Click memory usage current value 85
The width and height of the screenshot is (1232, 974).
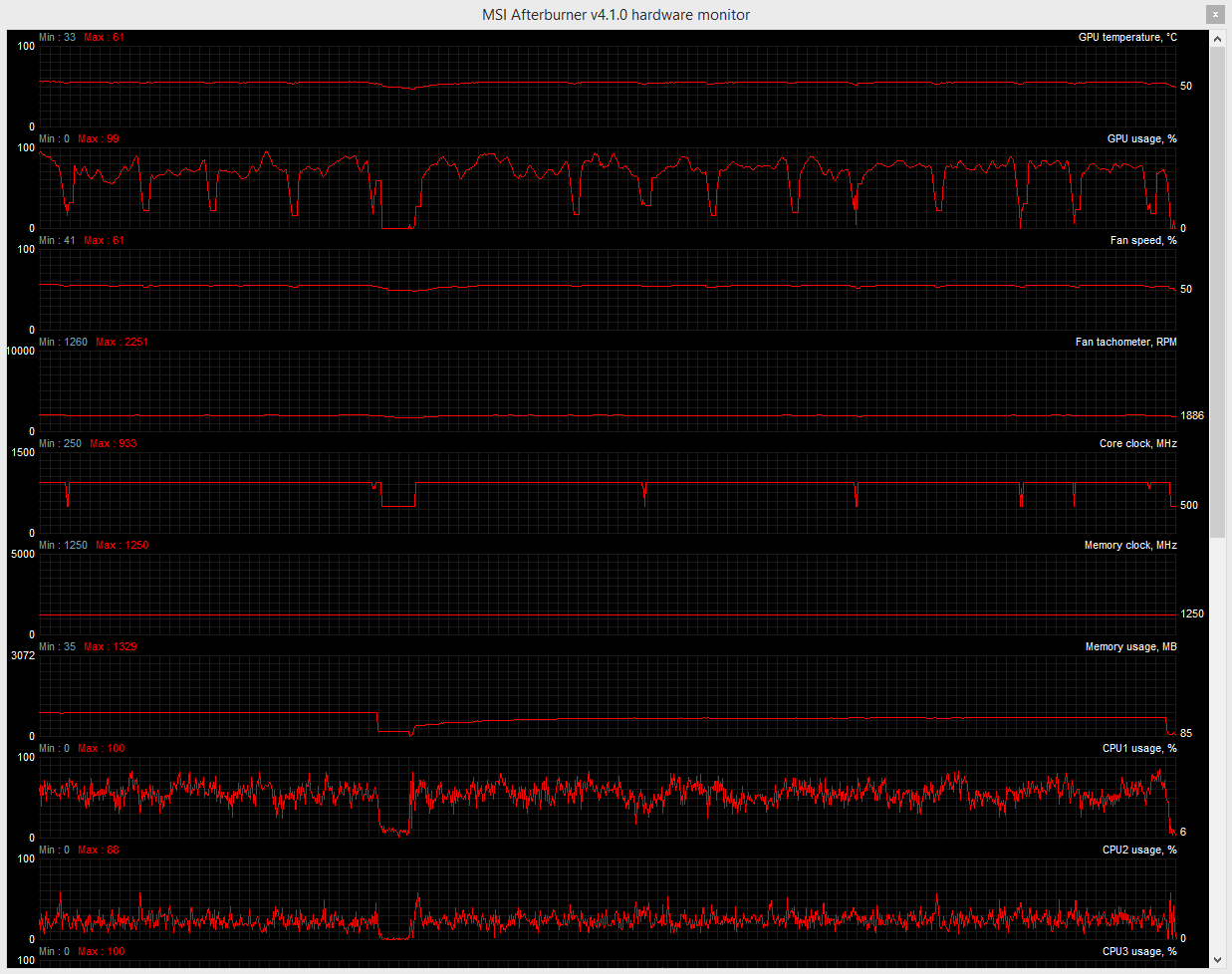pyautogui.click(x=1186, y=733)
